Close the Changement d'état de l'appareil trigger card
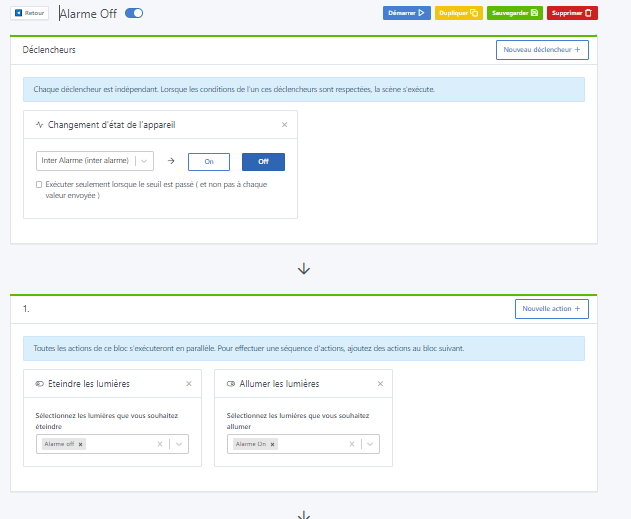This screenshot has width=631, height=519. (284, 125)
